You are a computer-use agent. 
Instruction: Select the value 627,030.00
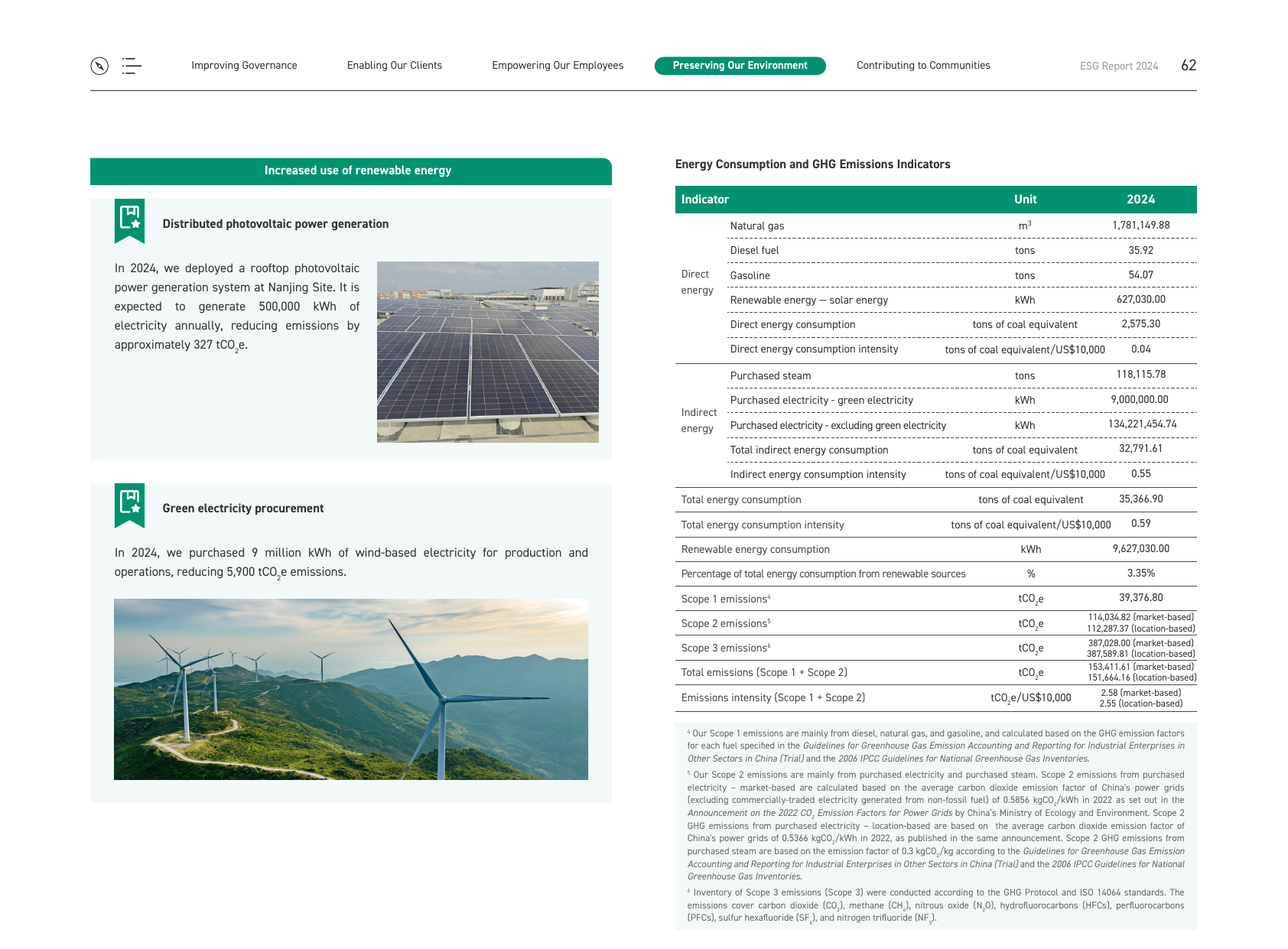tap(1141, 300)
